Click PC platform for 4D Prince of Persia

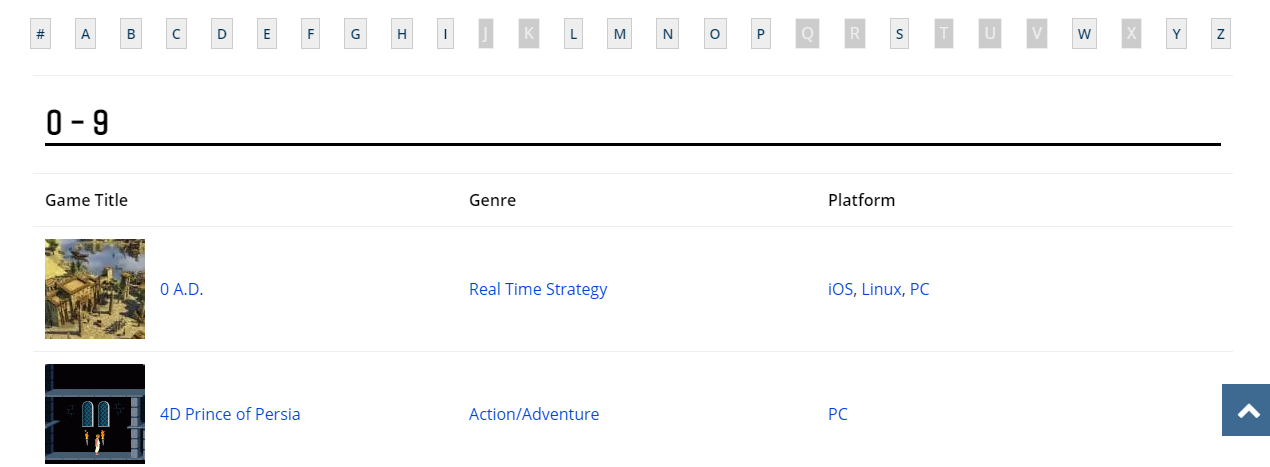[x=838, y=414]
